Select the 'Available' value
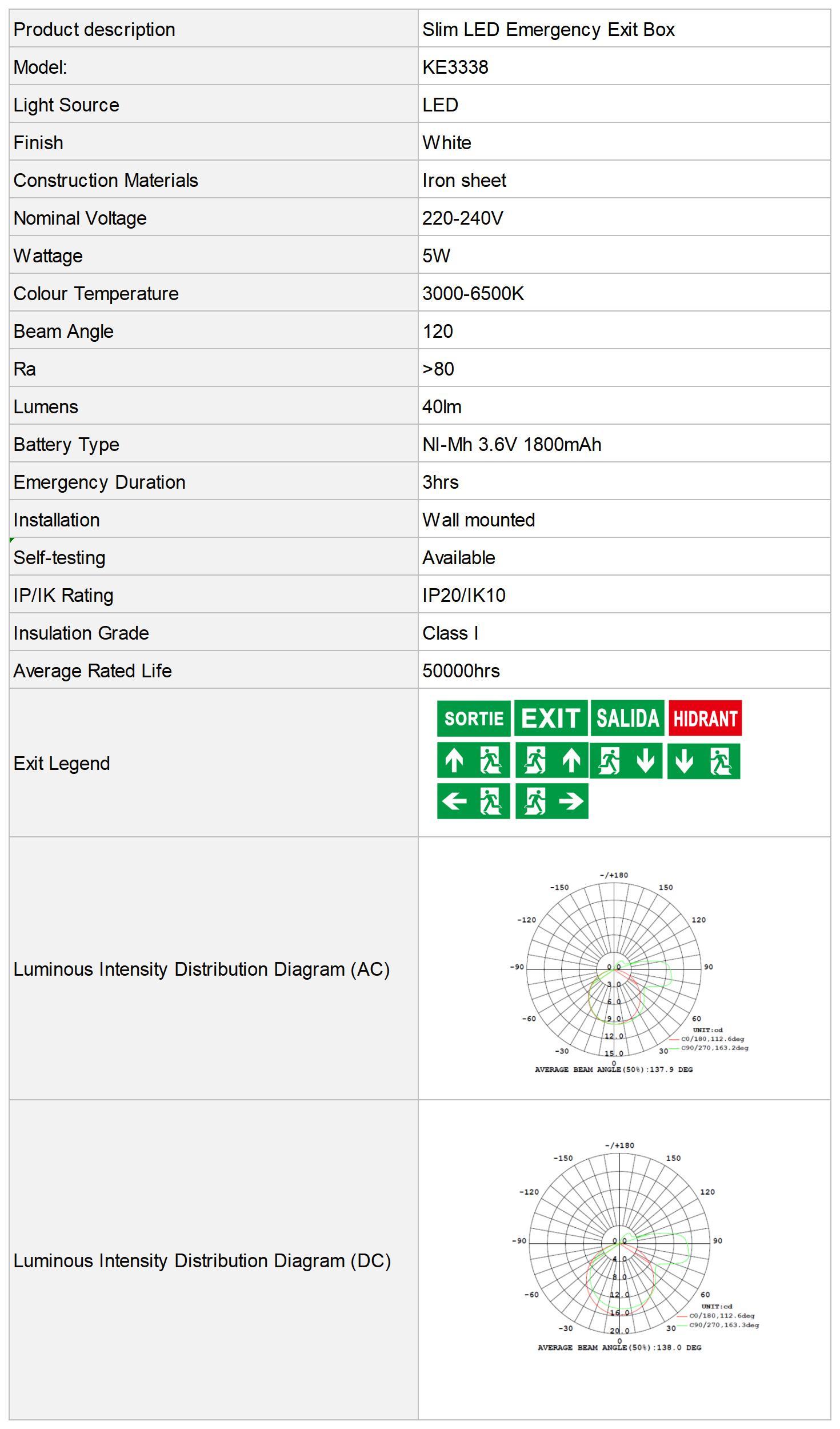Screen dimensions: 840x1429 pyautogui.click(x=459, y=557)
